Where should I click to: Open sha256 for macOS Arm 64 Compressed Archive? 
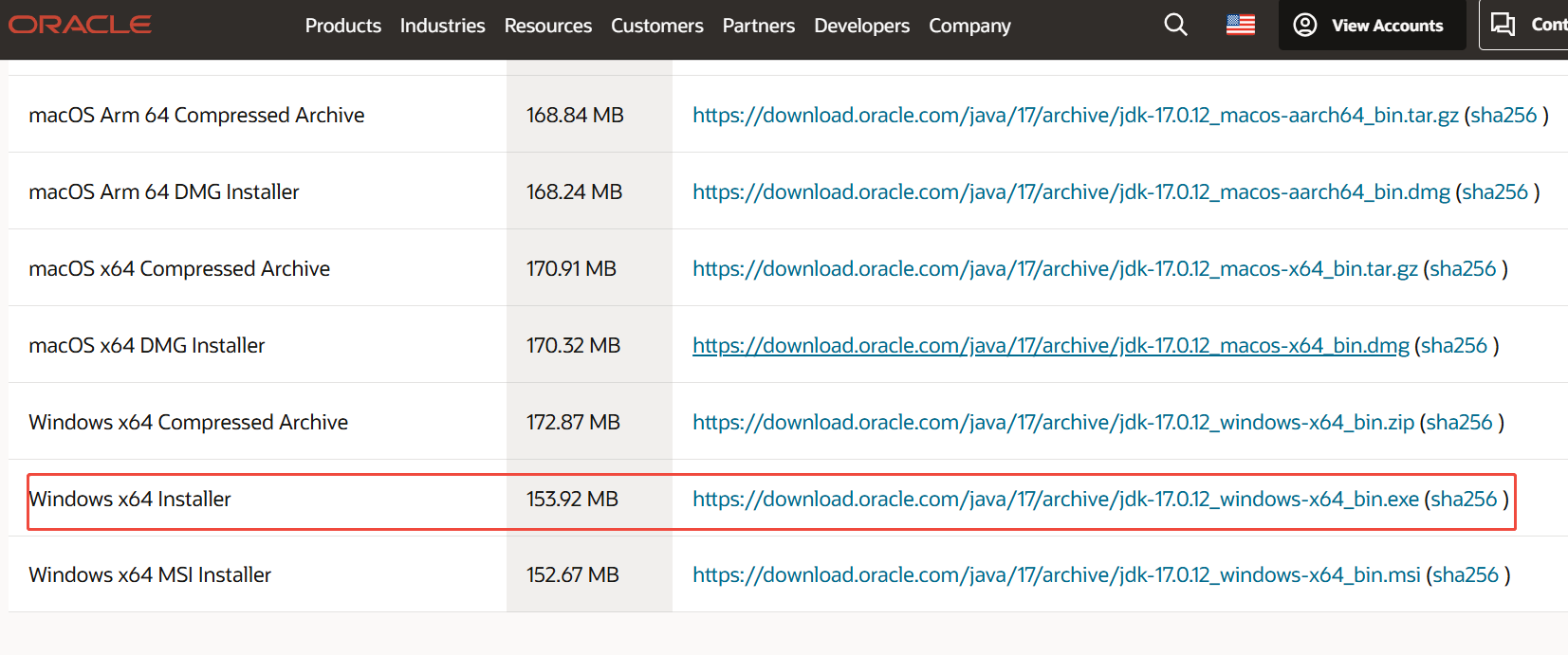point(1503,115)
